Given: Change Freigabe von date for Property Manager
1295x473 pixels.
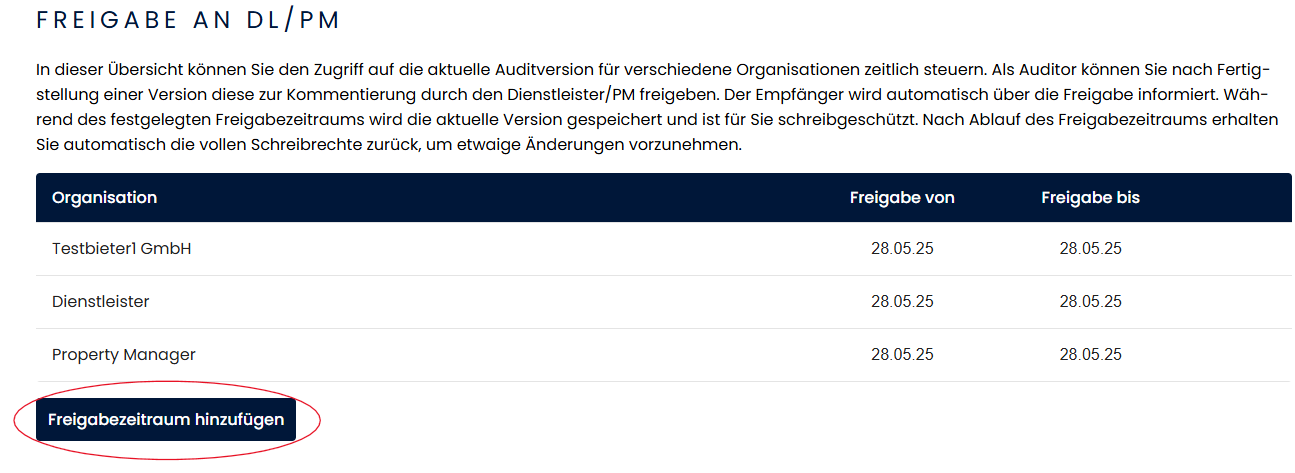Looking at the screenshot, I should (x=902, y=355).
